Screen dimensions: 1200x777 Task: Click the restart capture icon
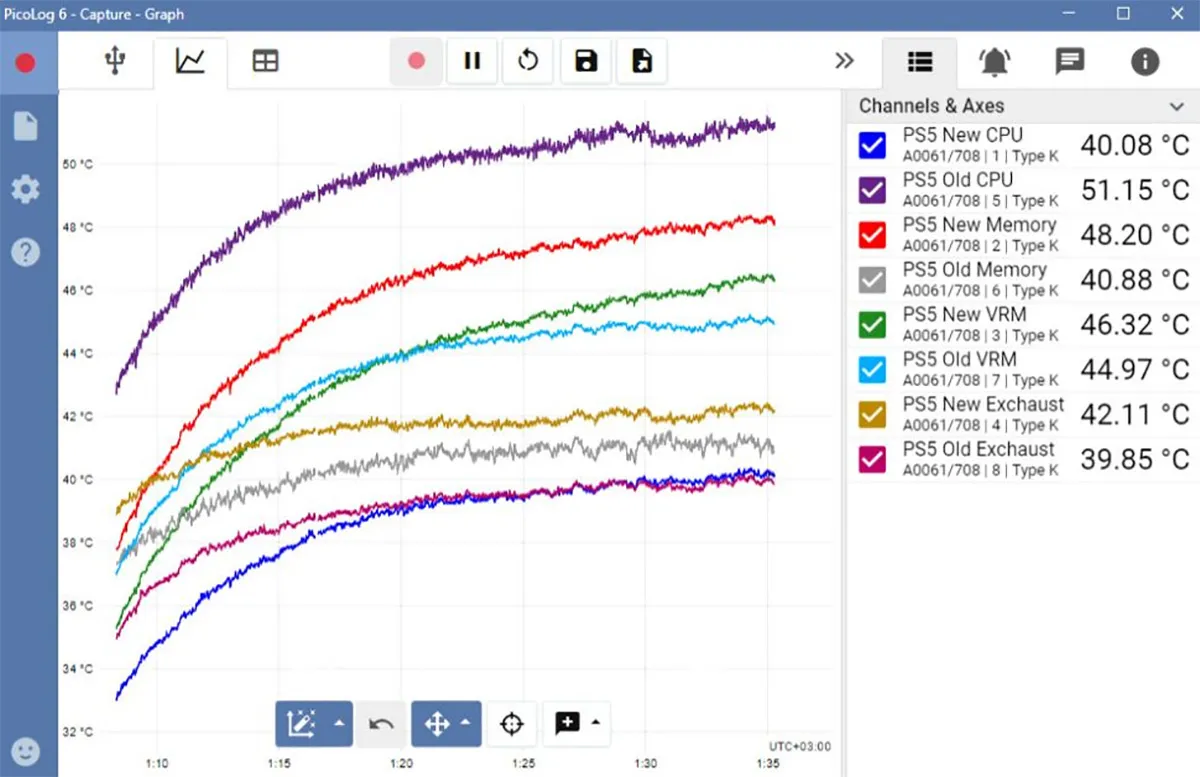(528, 62)
